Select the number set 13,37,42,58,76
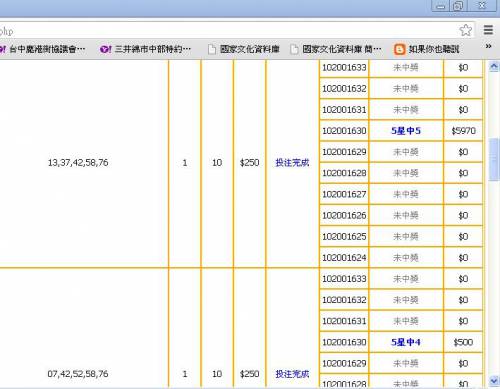 point(78,163)
